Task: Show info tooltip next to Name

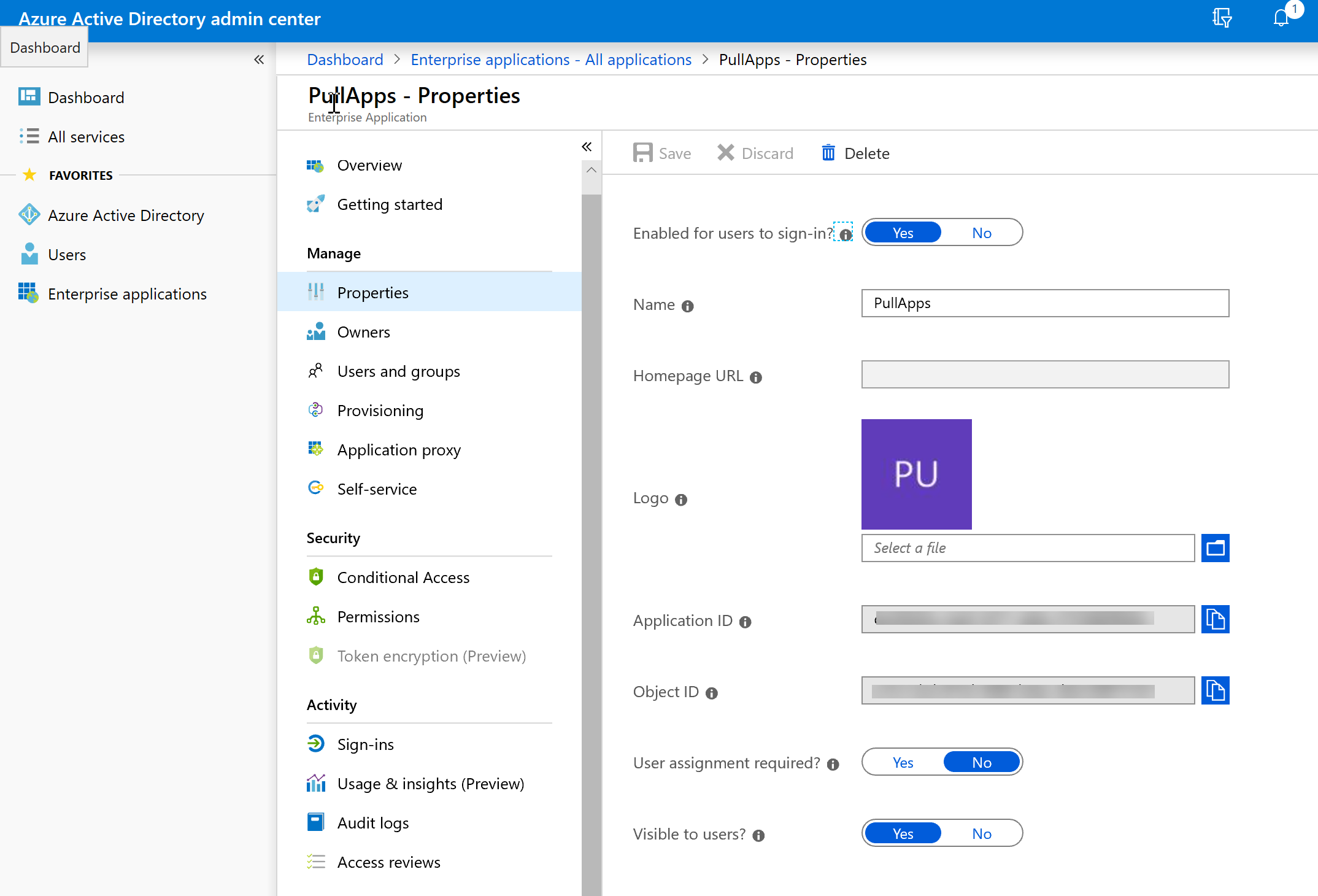Action: click(687, 306)
